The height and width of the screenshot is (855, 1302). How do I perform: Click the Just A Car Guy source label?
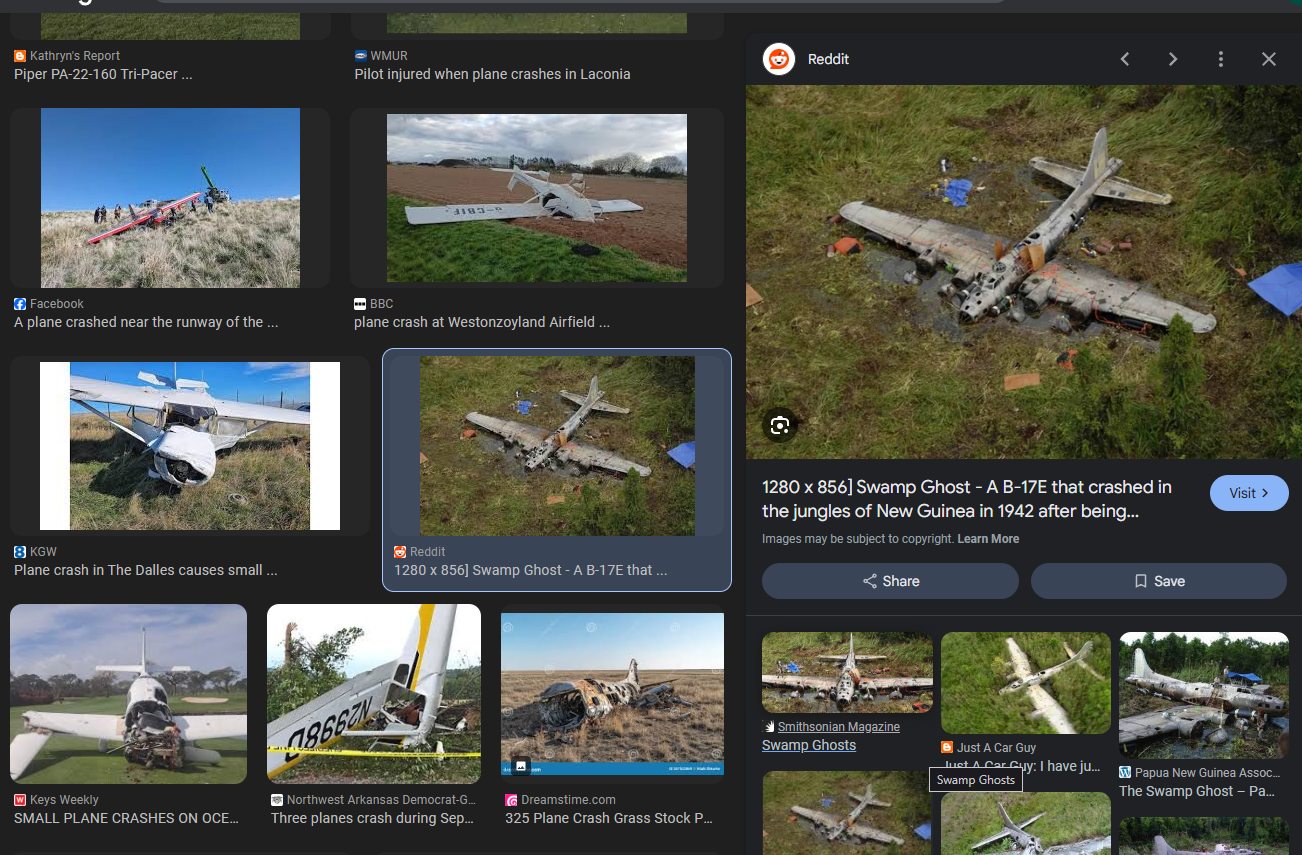(x=996, y=748)
